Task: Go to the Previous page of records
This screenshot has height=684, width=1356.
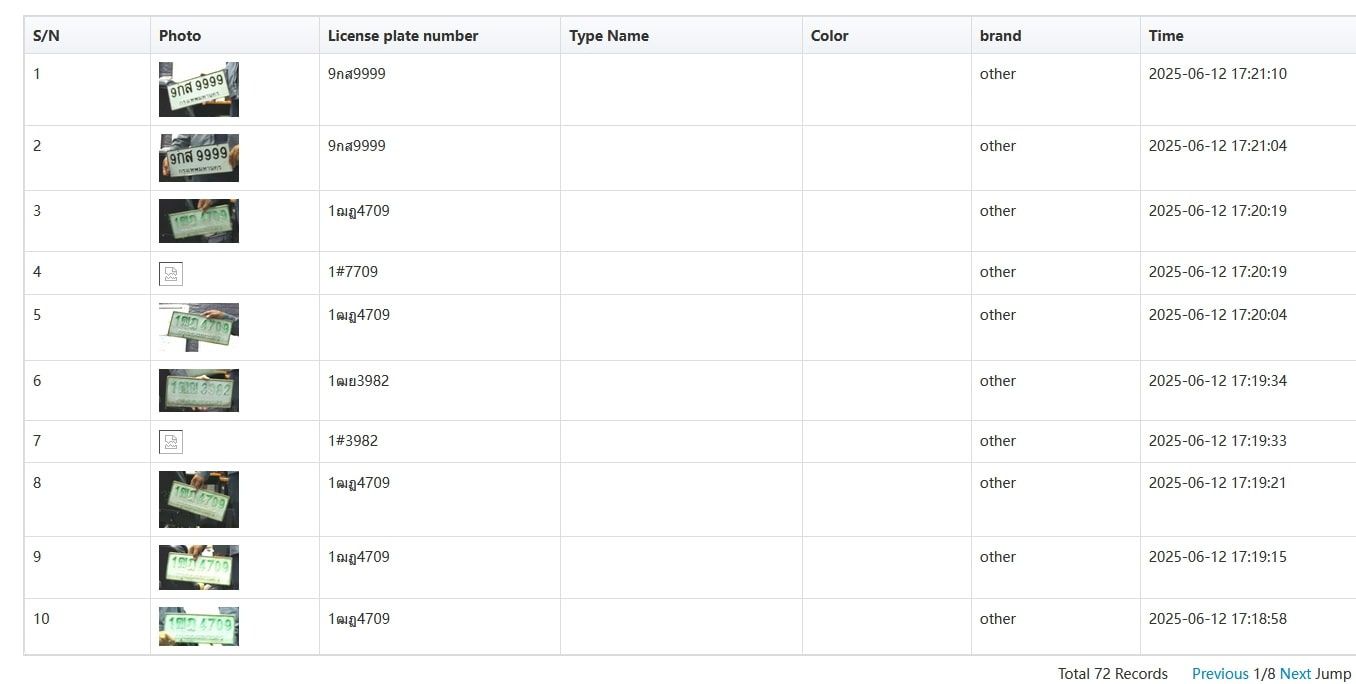Action: point(1220,673)
